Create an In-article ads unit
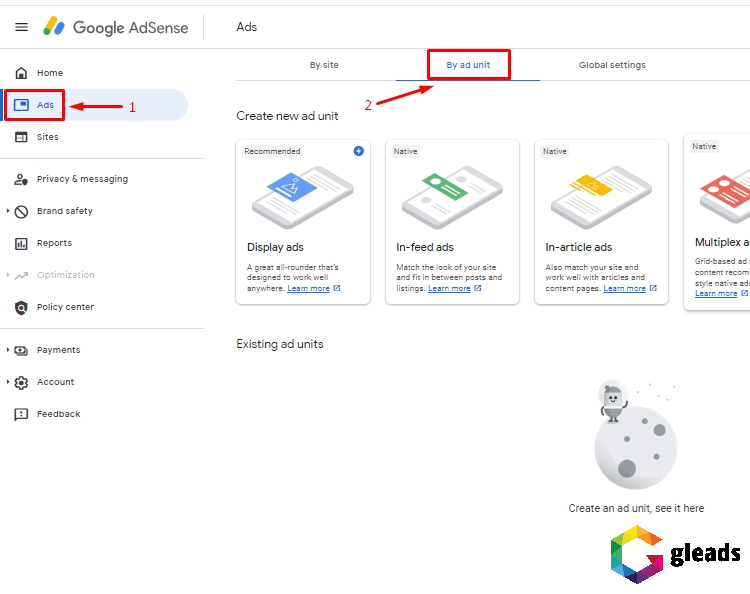Viewport: 750px width, 594px height. (x=601, y=222)
